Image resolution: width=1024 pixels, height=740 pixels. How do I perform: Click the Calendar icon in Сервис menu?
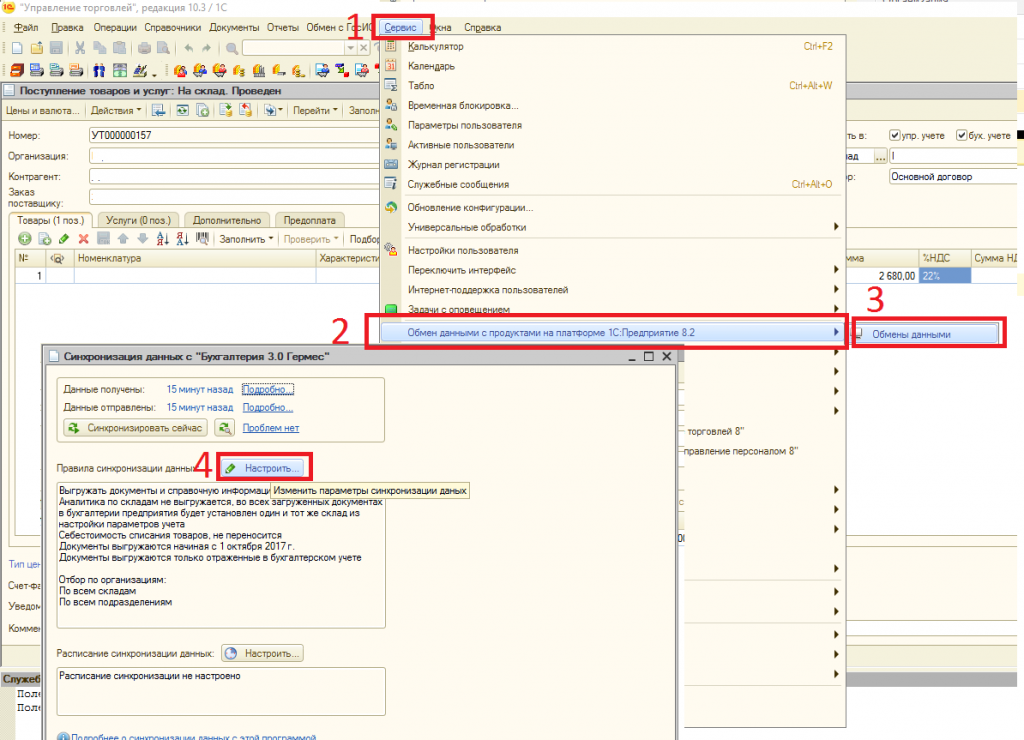click(391, 66)
